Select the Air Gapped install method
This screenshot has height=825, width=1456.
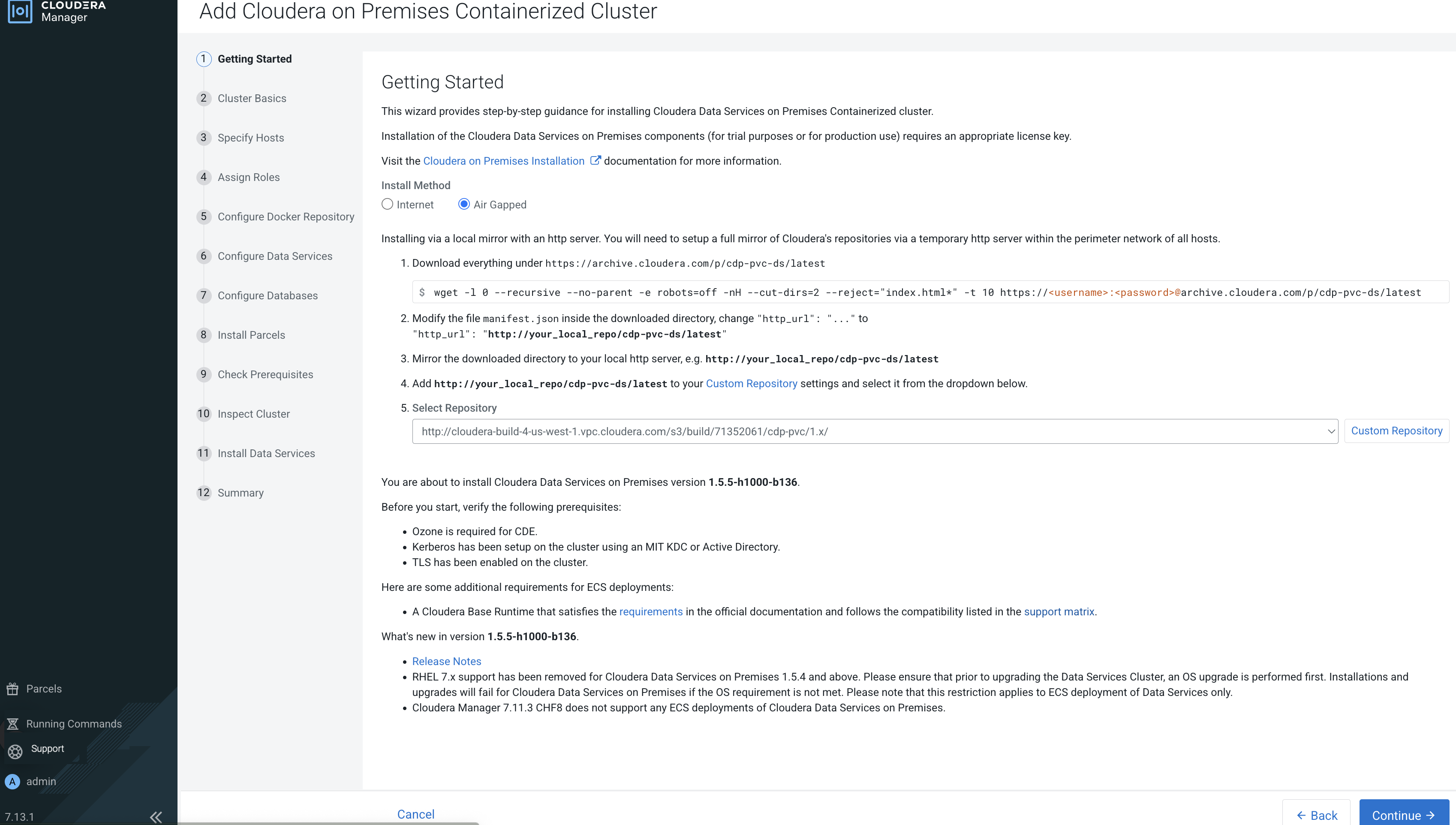[x=464, y=205]
